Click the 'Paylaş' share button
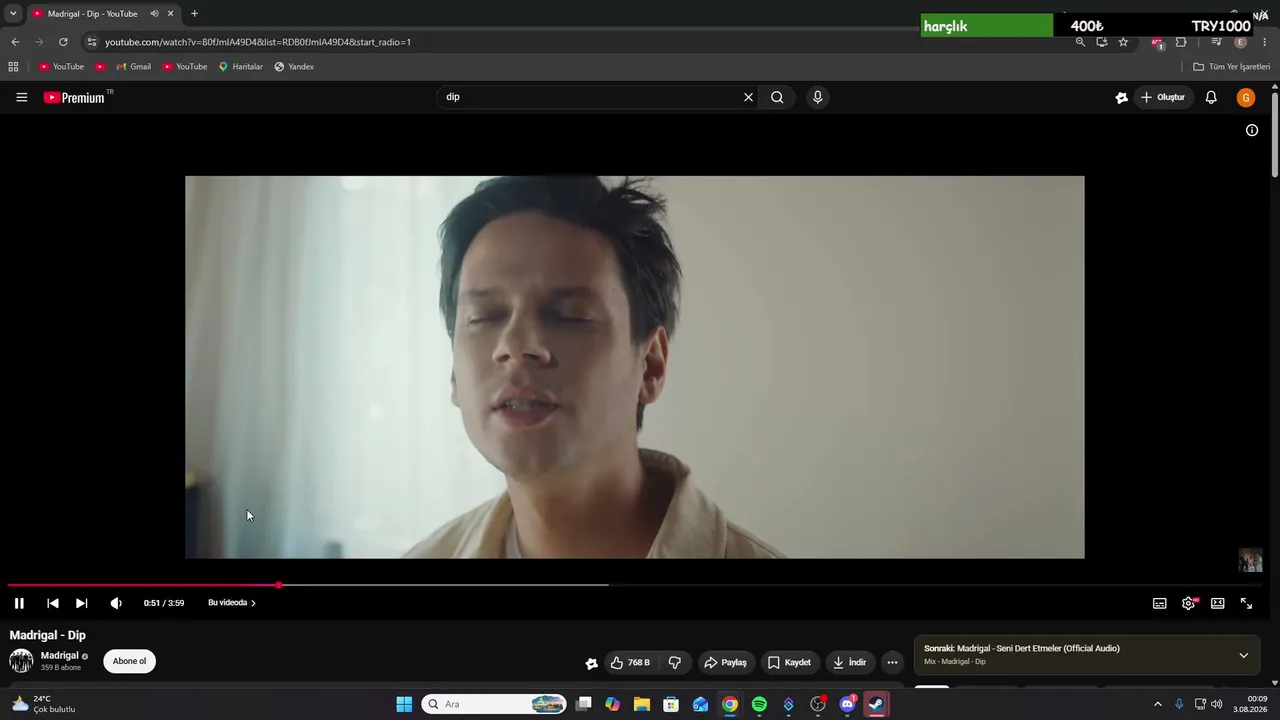This screenshot has height=720, width=1280. click(726, 662)
